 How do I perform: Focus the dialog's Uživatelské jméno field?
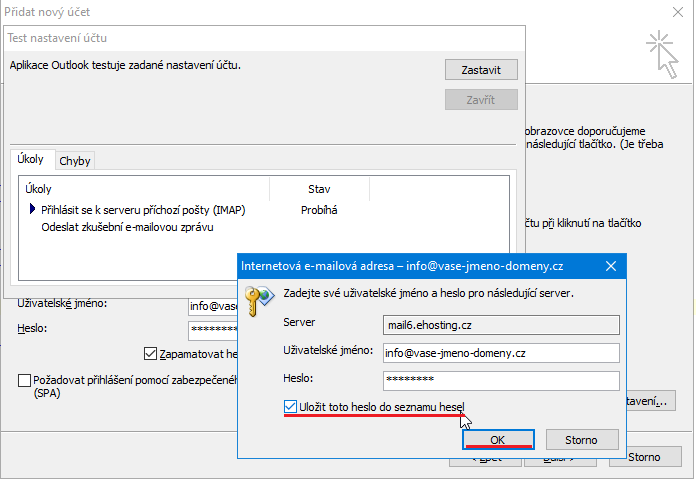point(500,352)
